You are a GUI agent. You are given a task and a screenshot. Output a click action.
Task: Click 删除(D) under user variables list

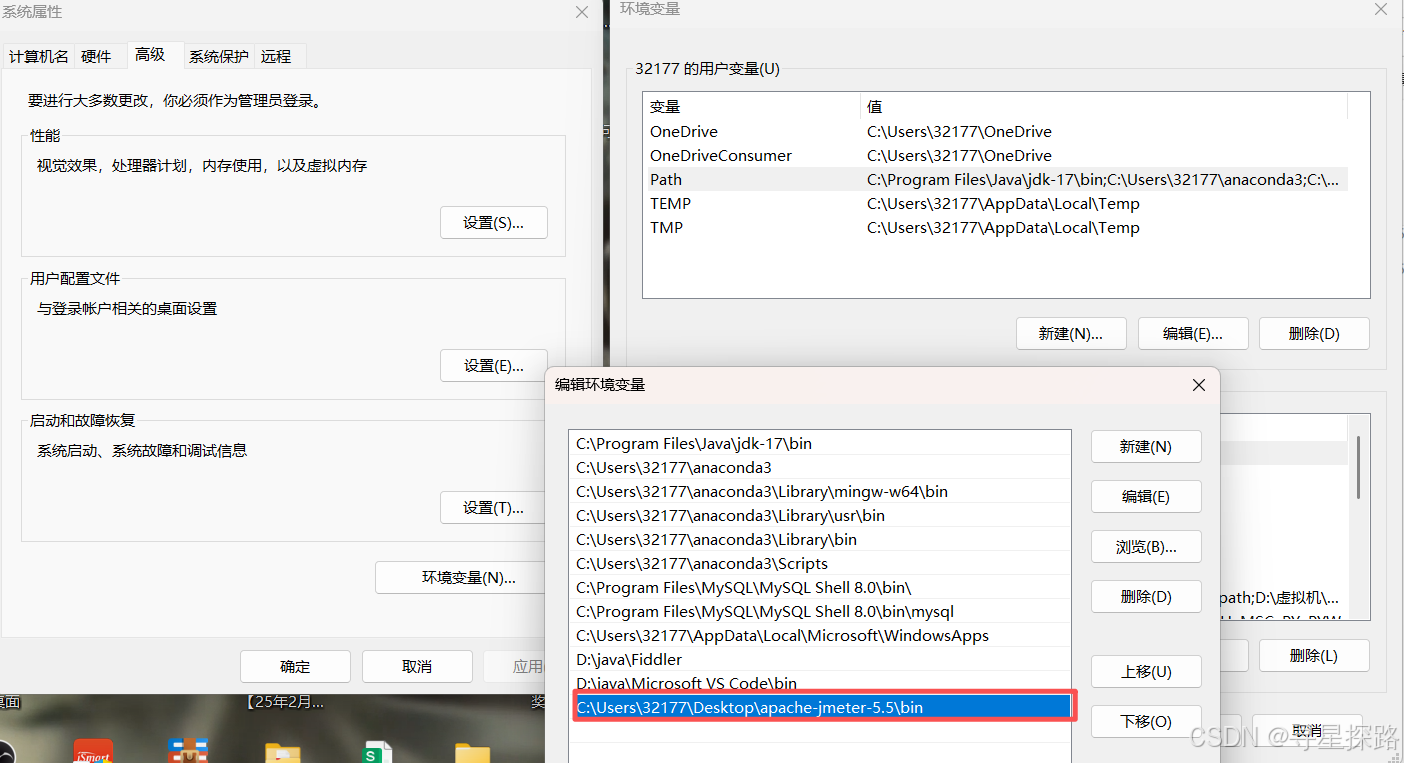click(x=1314, y=334)
